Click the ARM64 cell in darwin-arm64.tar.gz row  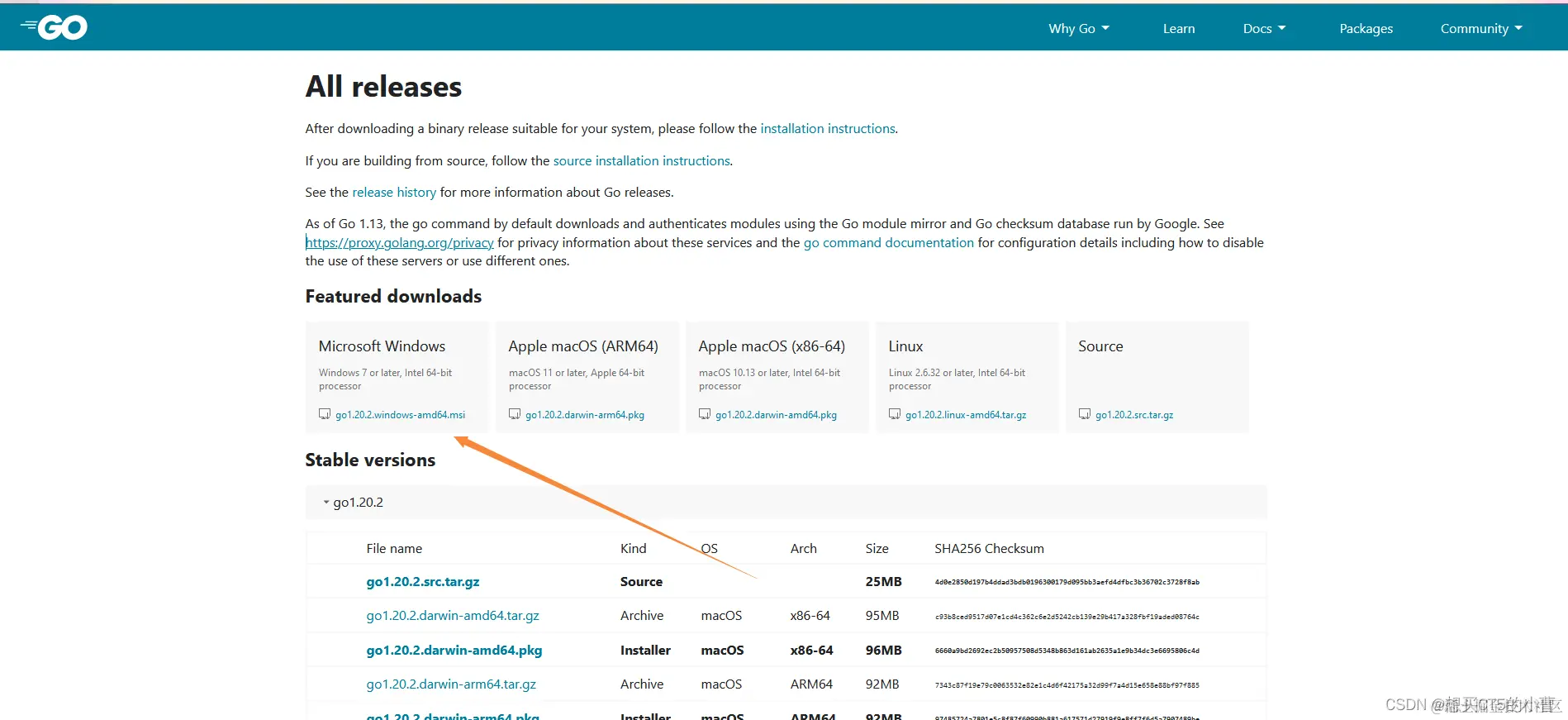pyautogui.click(x=811, y=684)
